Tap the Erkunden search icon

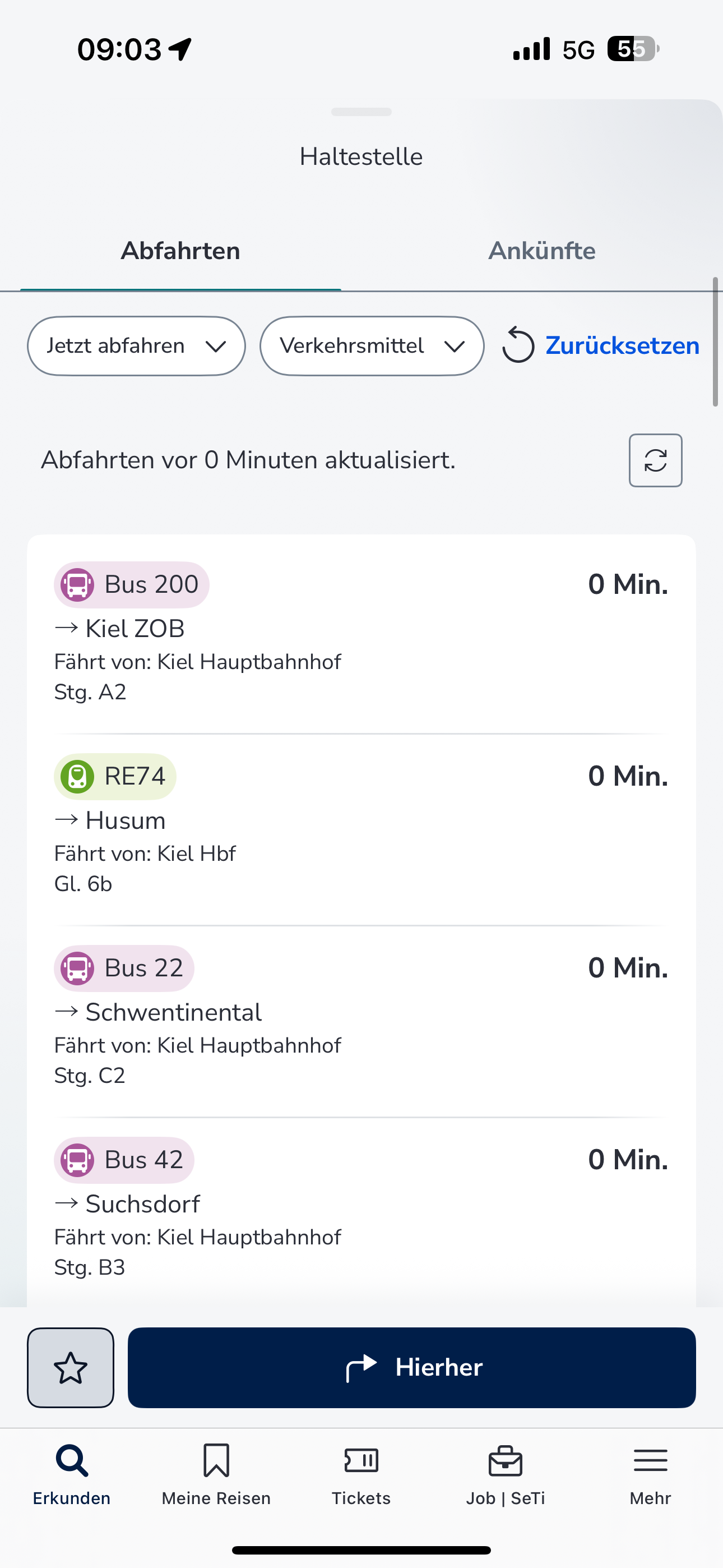point(72,1461)
